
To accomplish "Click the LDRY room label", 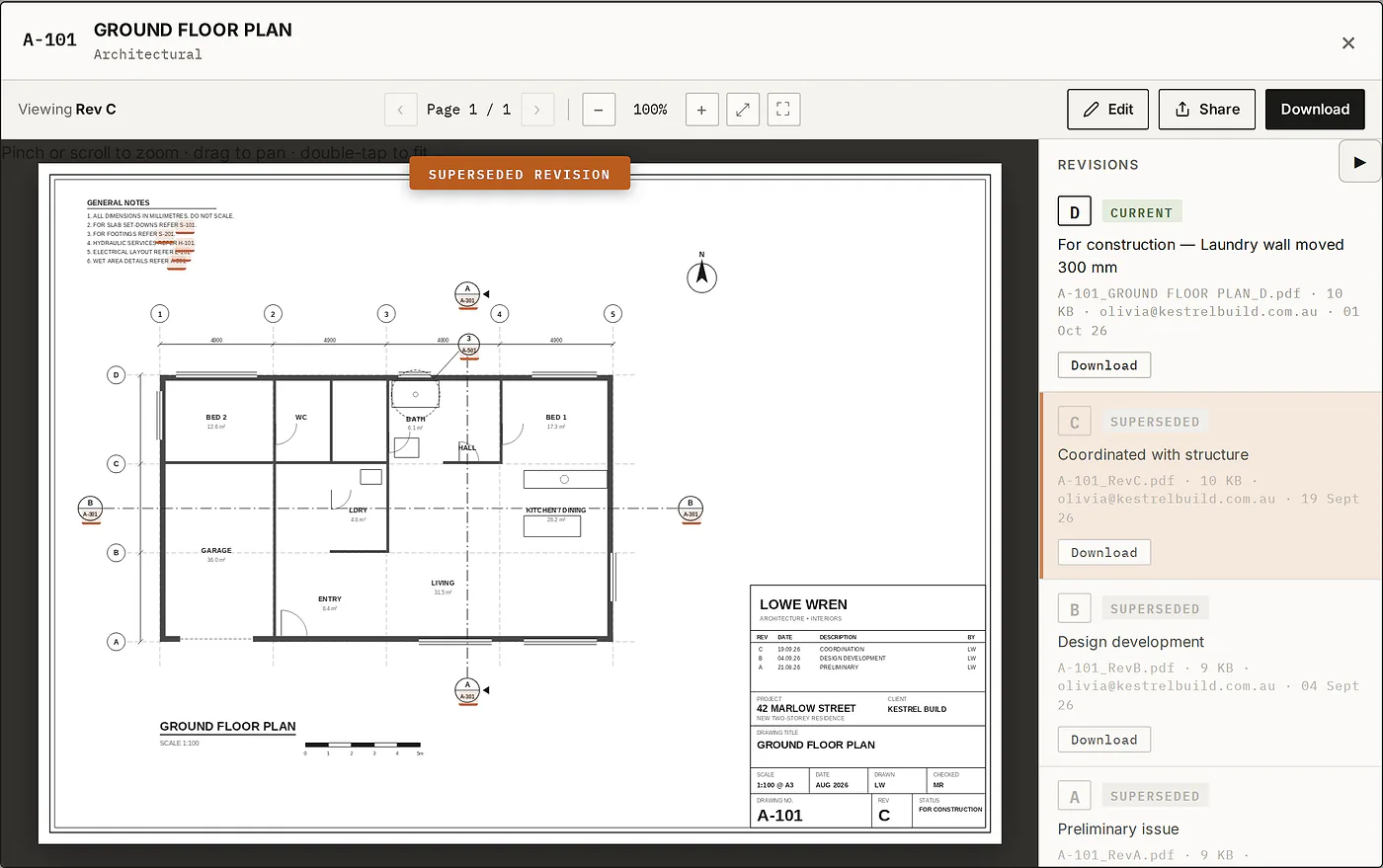I will (x=359, y=511).
